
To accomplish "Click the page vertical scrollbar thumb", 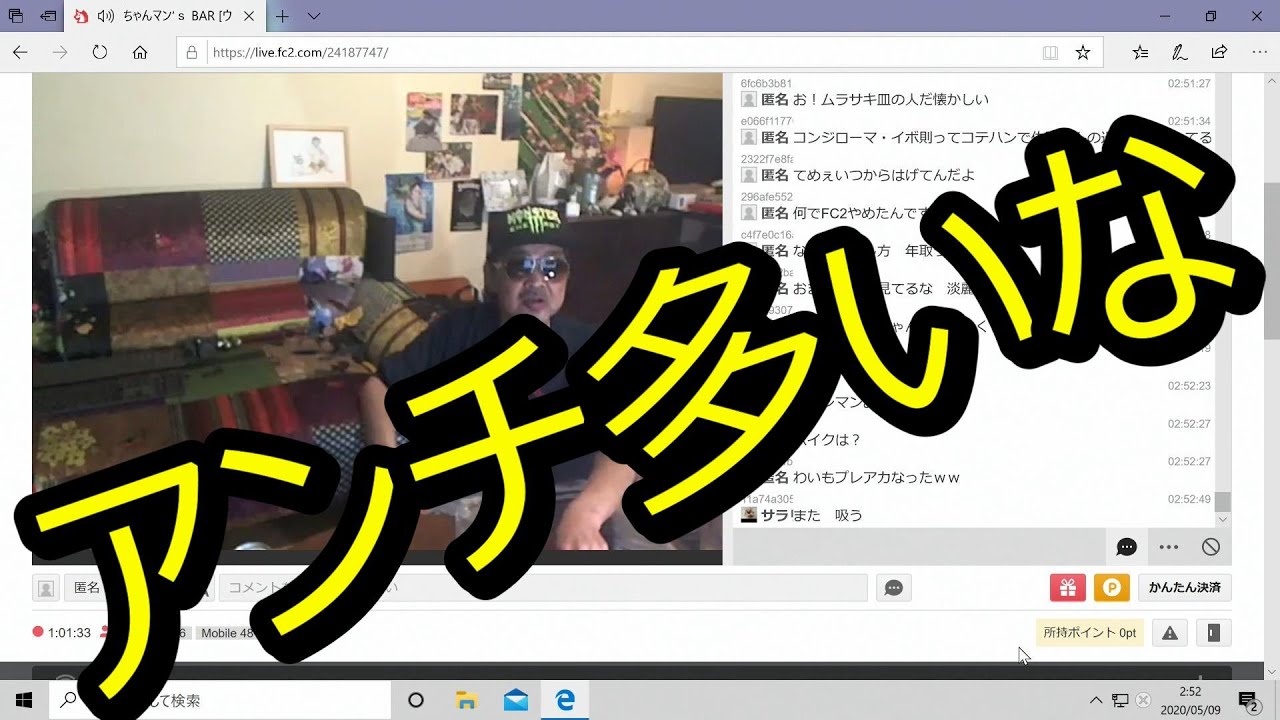I will pos(1271,260).
